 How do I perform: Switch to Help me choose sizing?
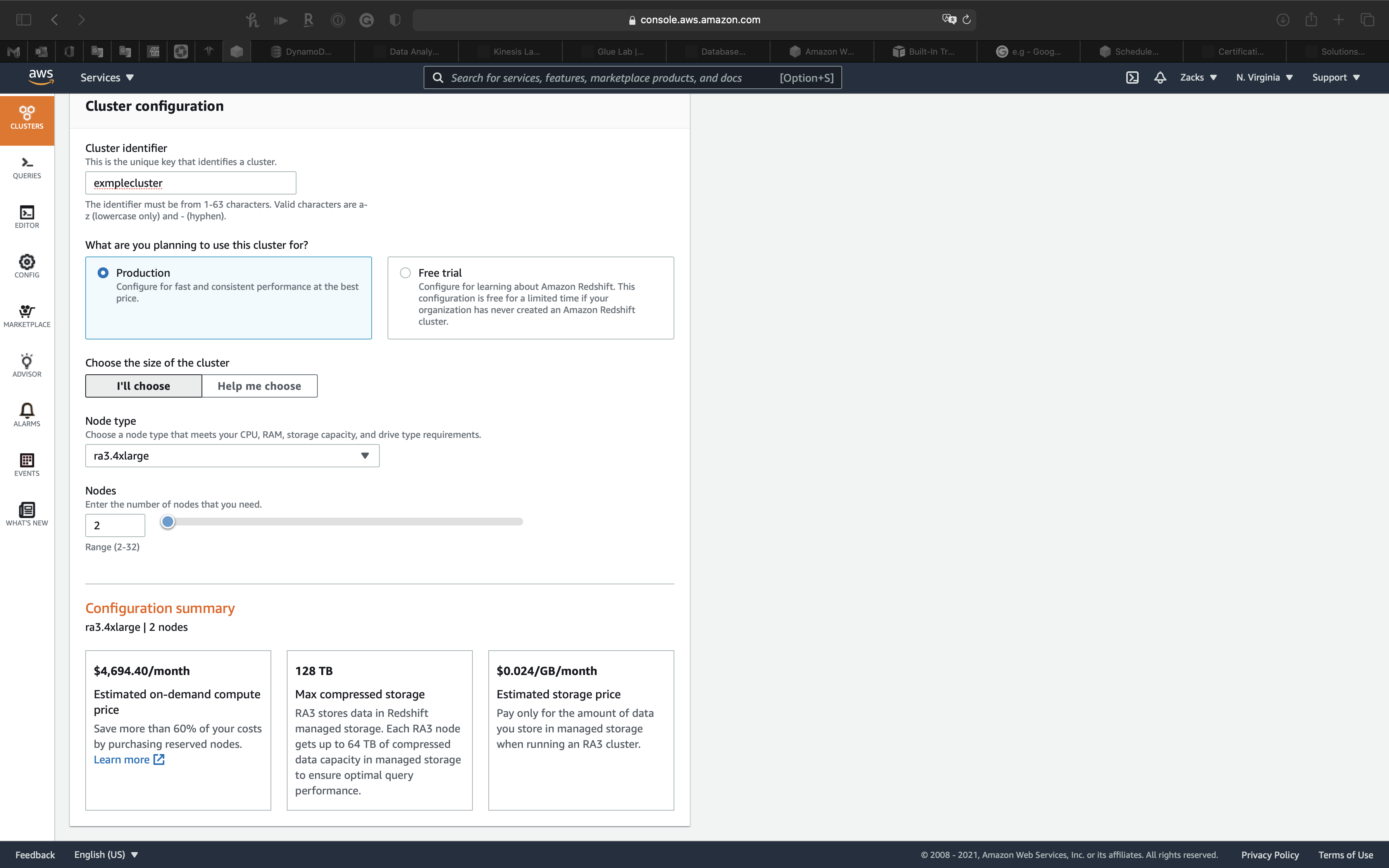[259, 386]
